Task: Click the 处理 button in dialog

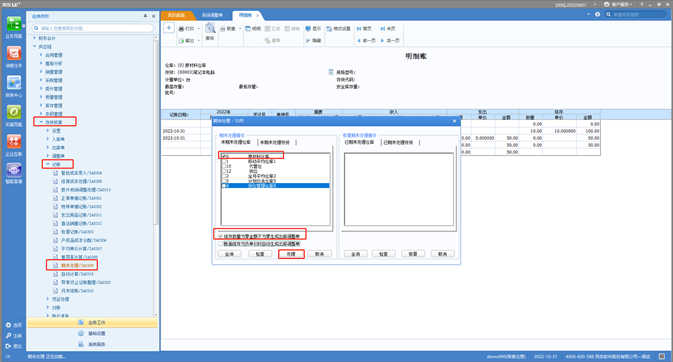Action: click(291, 254)
